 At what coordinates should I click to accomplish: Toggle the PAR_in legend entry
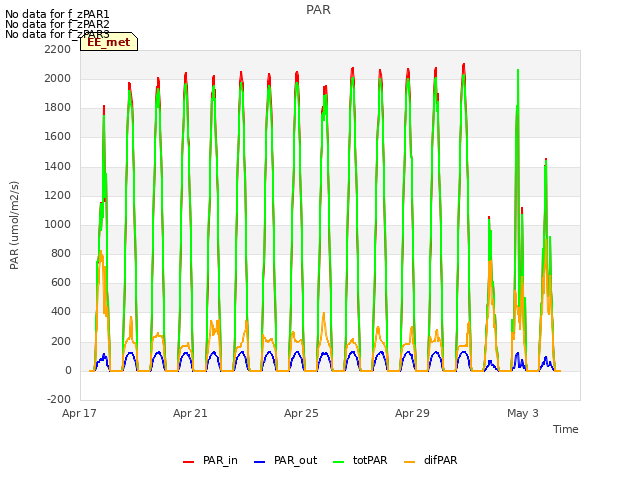210,460
